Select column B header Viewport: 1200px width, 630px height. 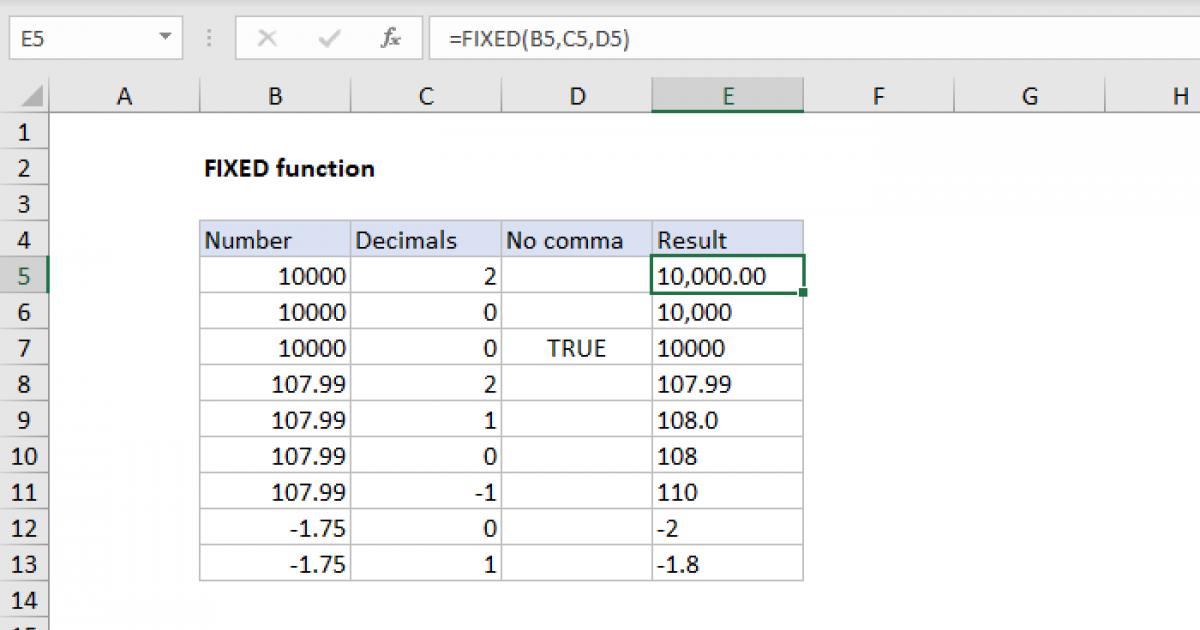click(x=275, y=96)
